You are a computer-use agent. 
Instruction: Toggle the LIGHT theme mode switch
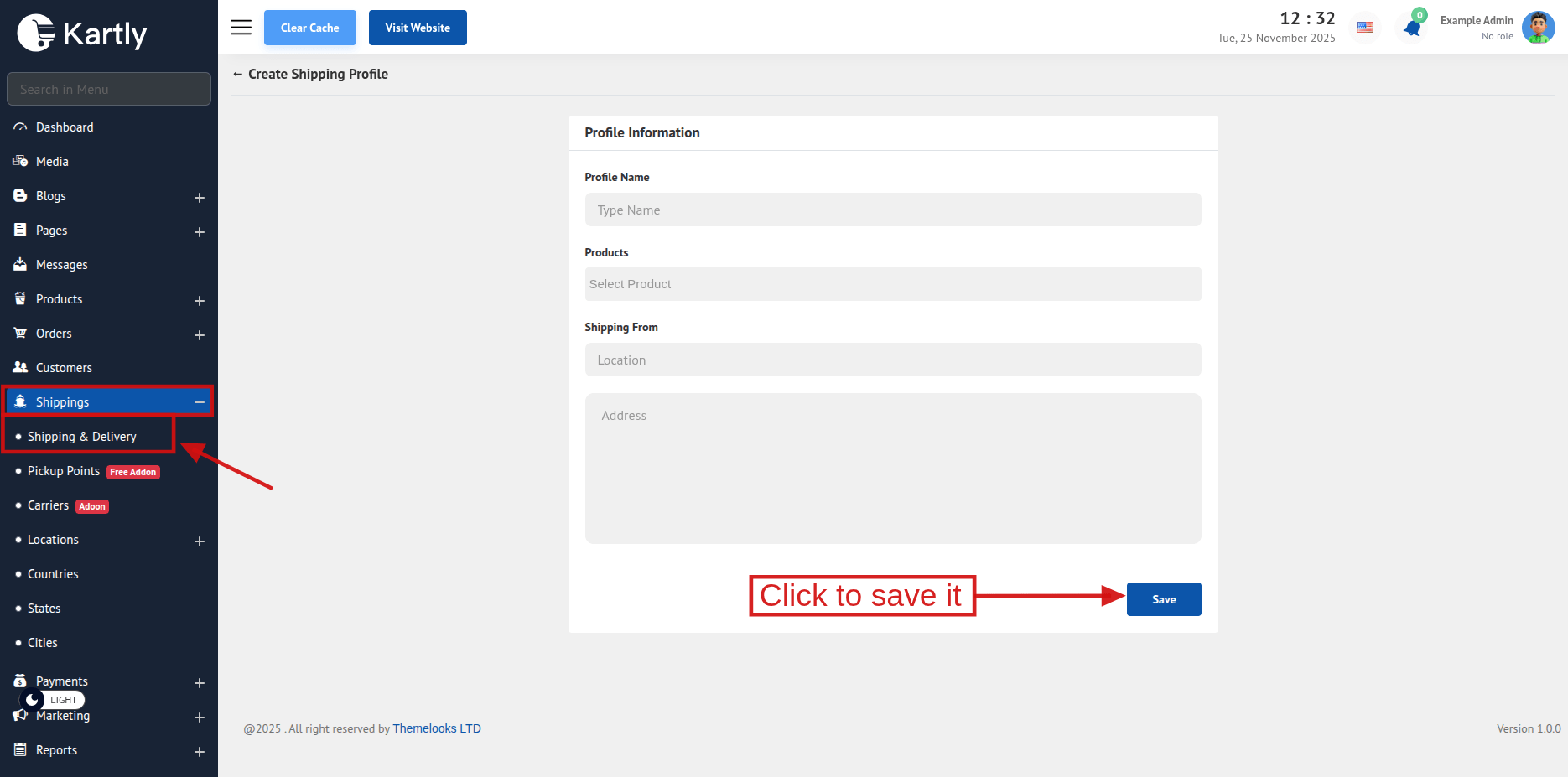click(52, 700)
